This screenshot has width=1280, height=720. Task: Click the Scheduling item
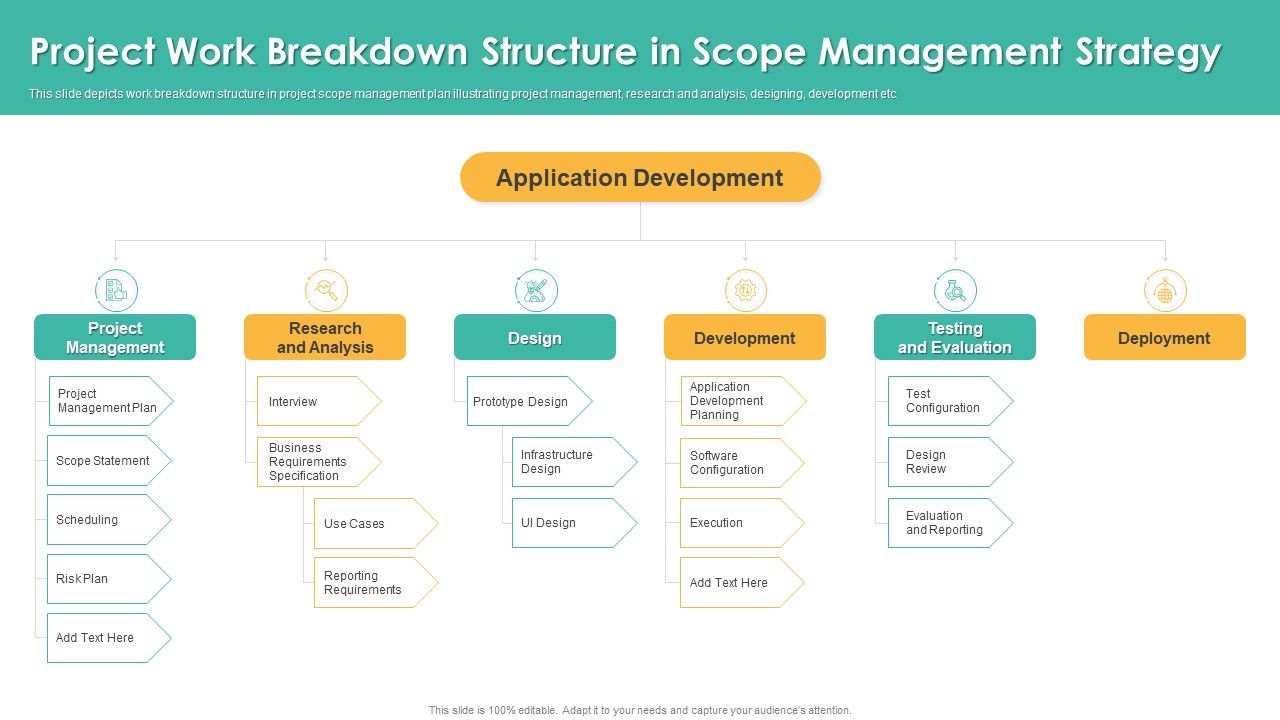pyautogui.click(x=109, y=520)
